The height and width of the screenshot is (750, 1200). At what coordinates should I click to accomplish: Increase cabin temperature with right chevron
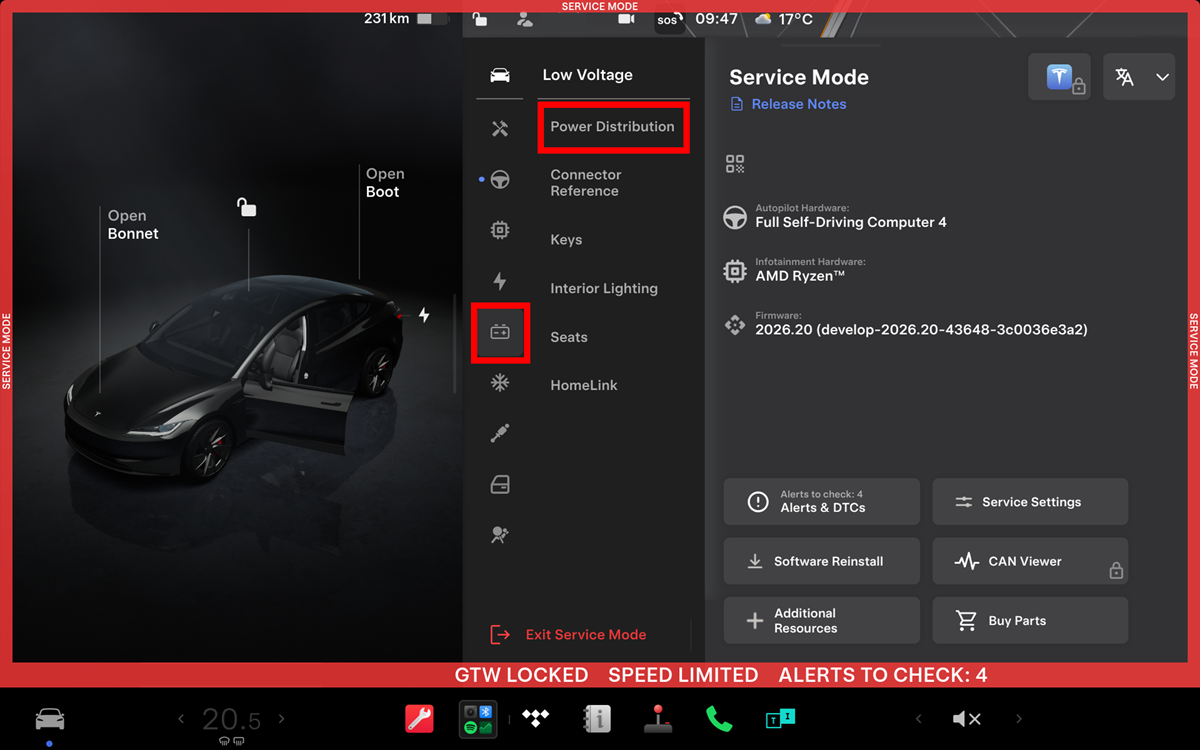point(281,719)
